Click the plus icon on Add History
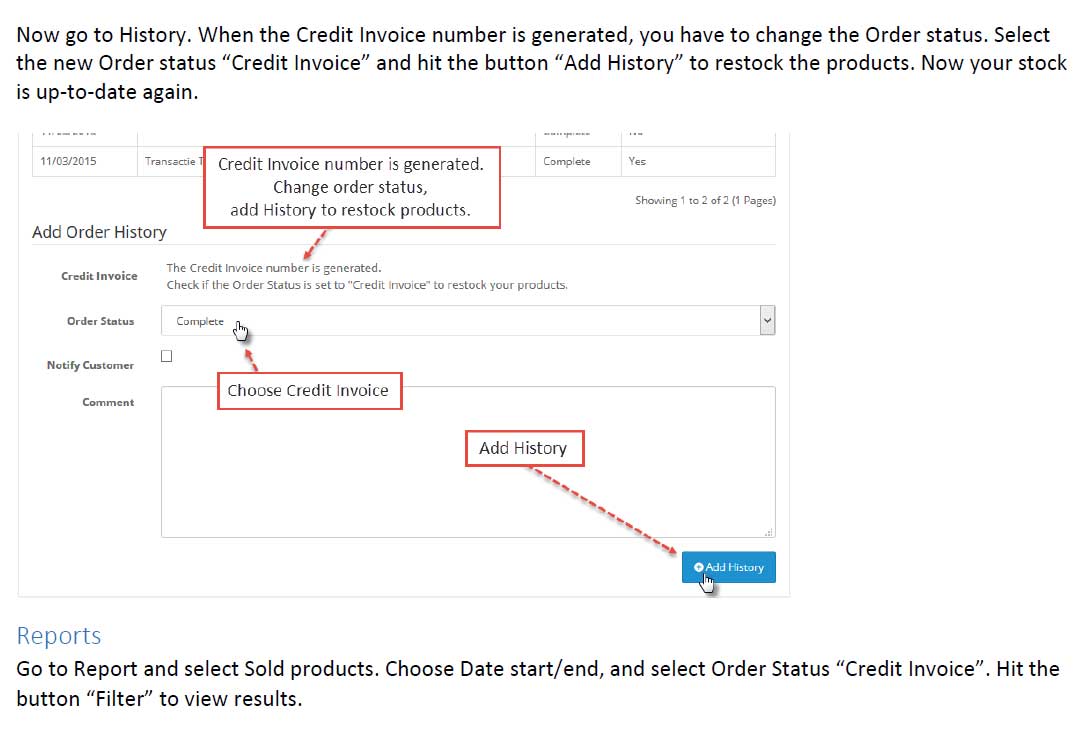 [698, 567]
